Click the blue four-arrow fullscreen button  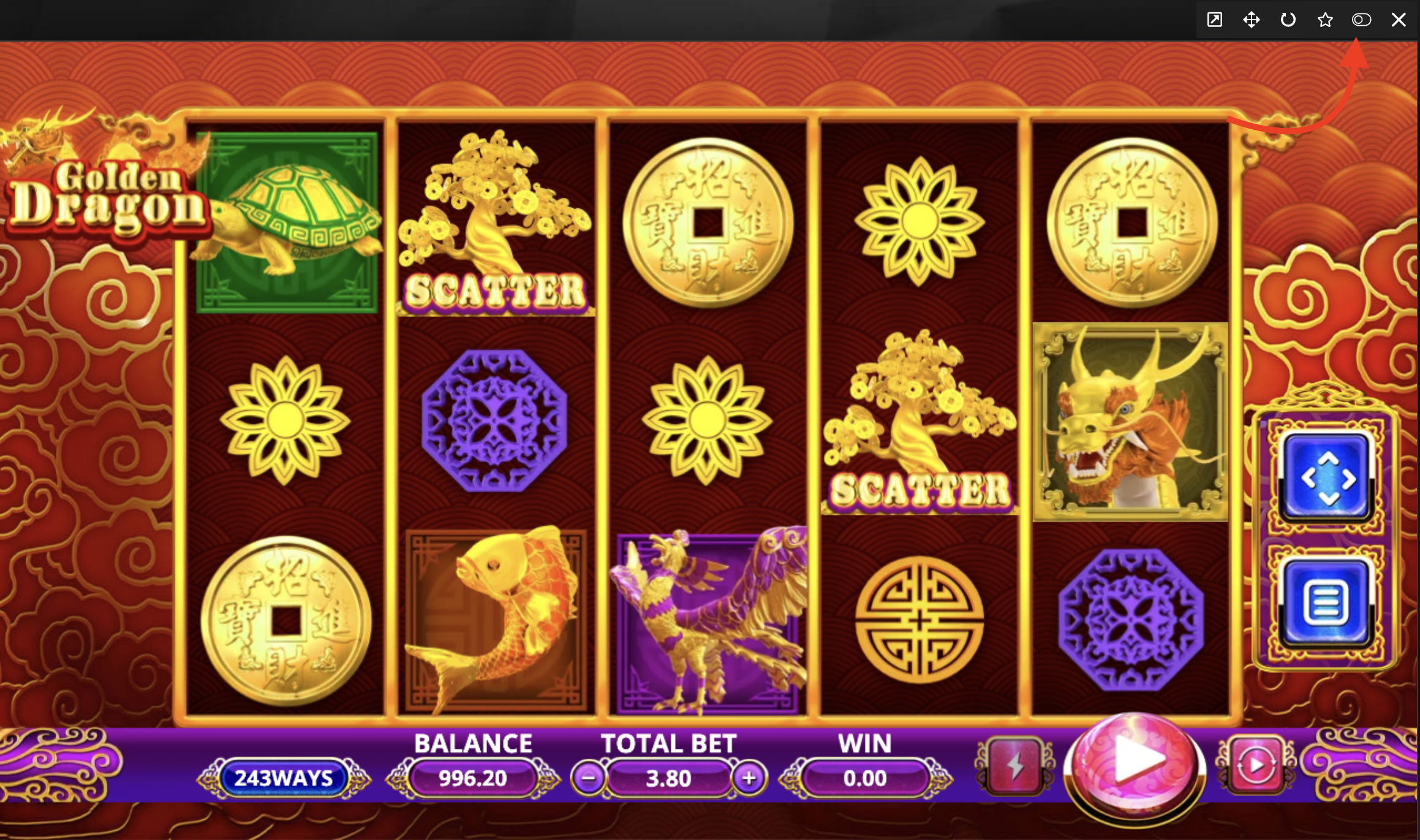click(1326, 478)
